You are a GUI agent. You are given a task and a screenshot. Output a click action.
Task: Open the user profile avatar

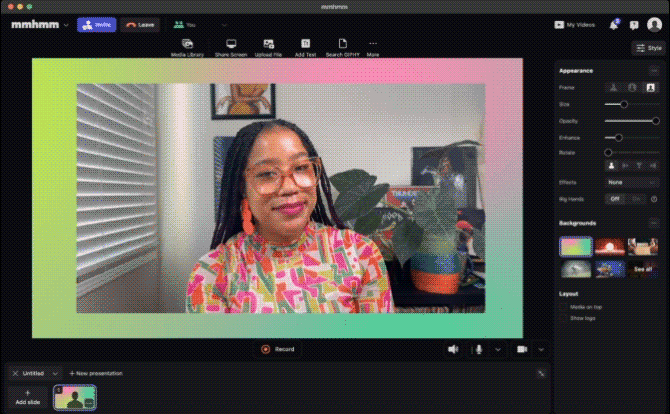pyautogui.click(x=654, y=25)
